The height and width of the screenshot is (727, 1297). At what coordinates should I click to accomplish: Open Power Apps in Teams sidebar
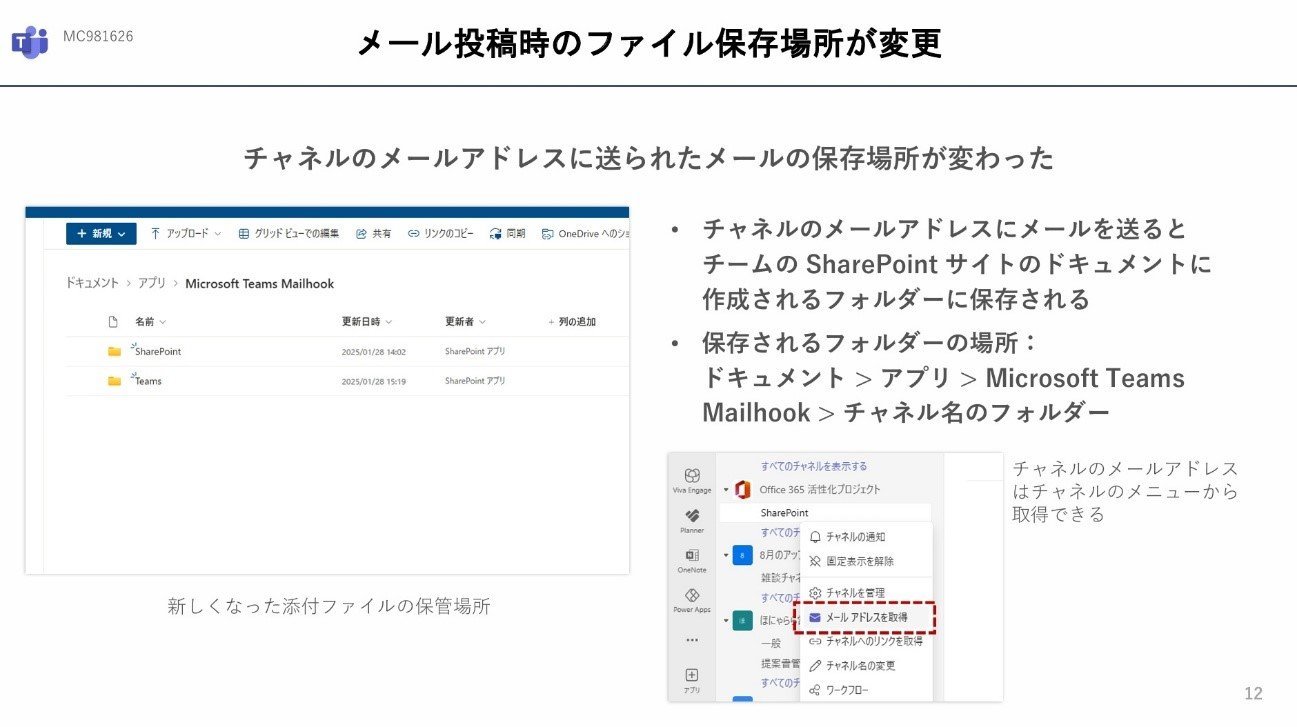[x=692, y=600]
